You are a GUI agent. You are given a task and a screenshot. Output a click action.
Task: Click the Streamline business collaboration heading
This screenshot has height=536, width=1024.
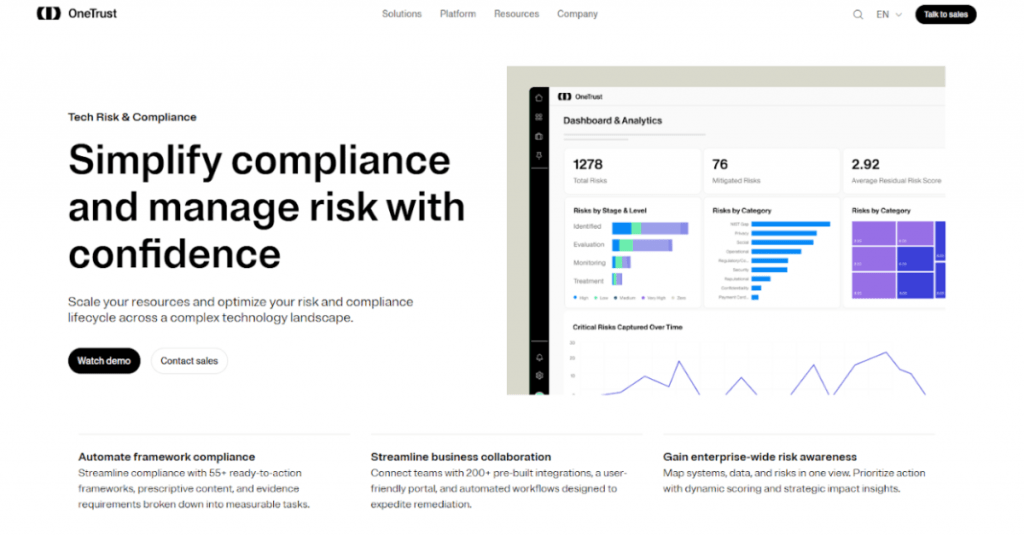coord(461,457)
